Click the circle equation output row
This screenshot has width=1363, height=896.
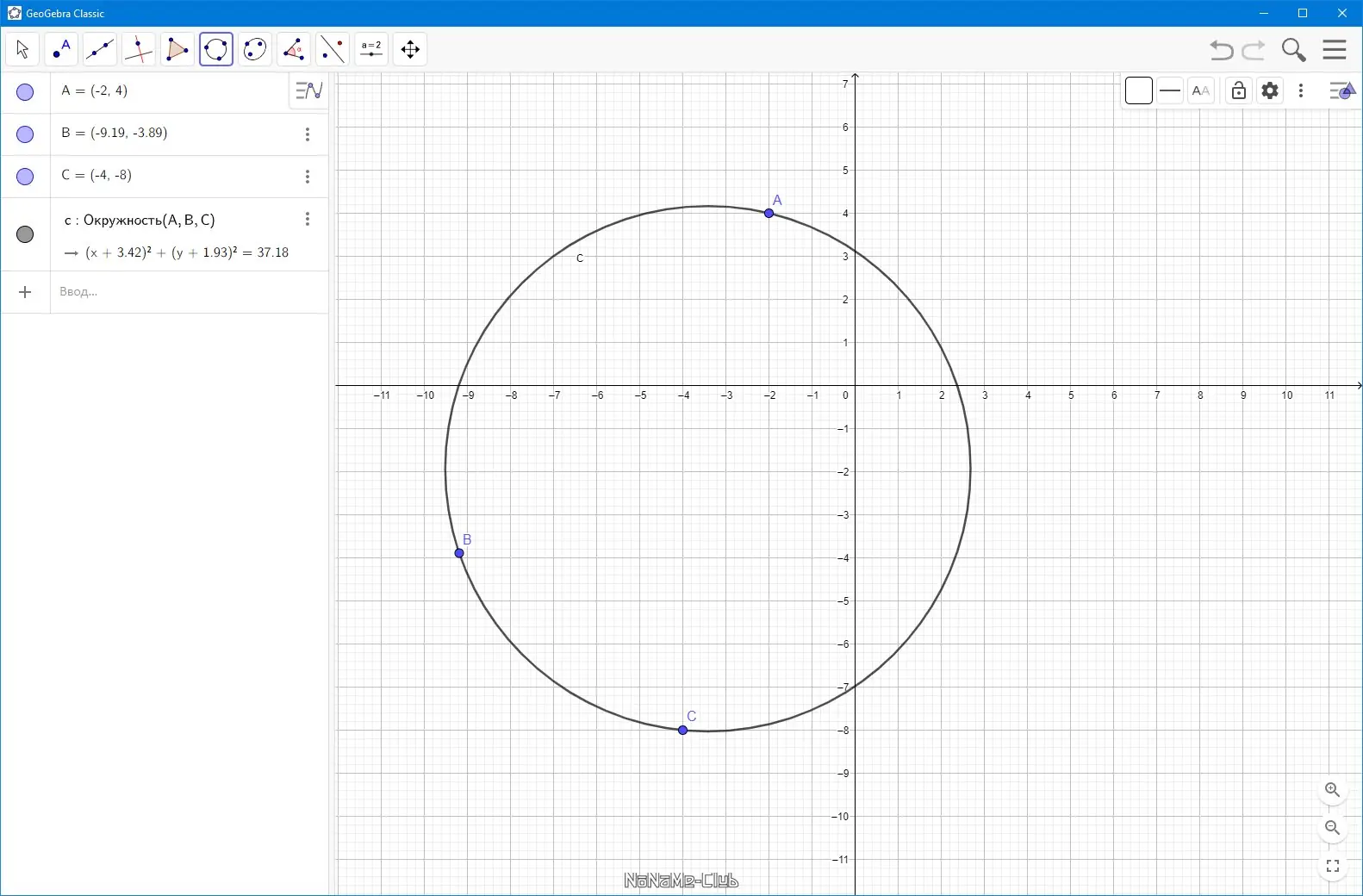click(x=177, y=252)
